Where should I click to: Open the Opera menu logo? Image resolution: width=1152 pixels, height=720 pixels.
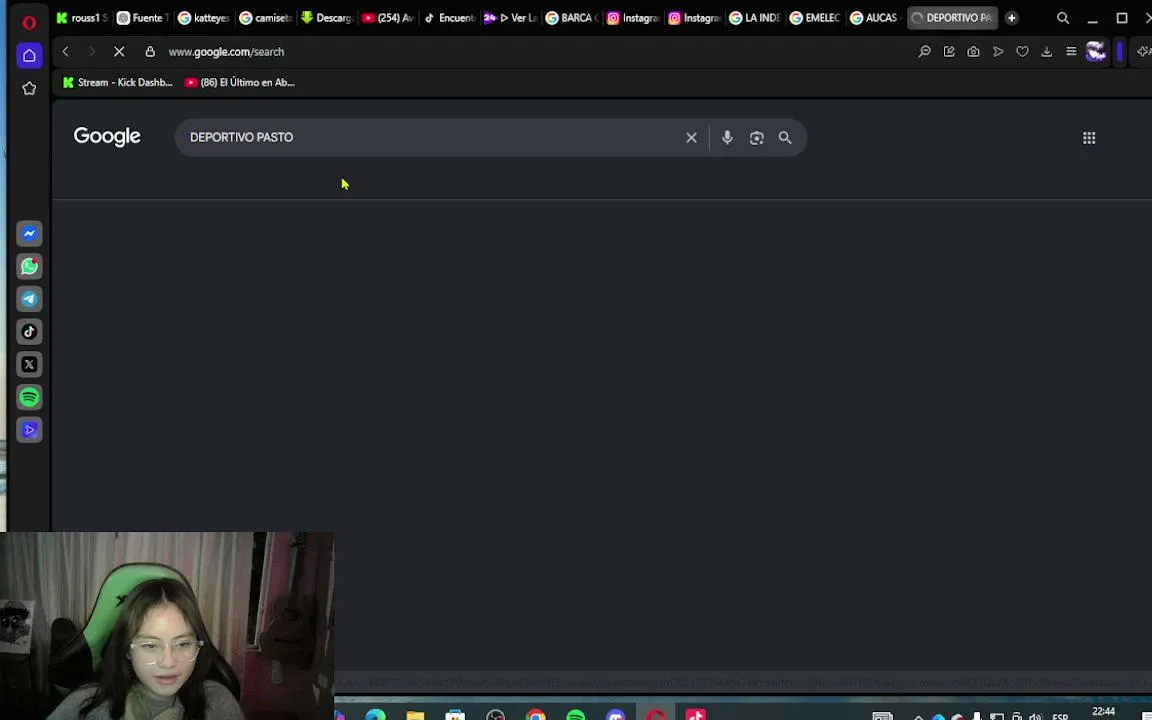click(x=29, y=23)
